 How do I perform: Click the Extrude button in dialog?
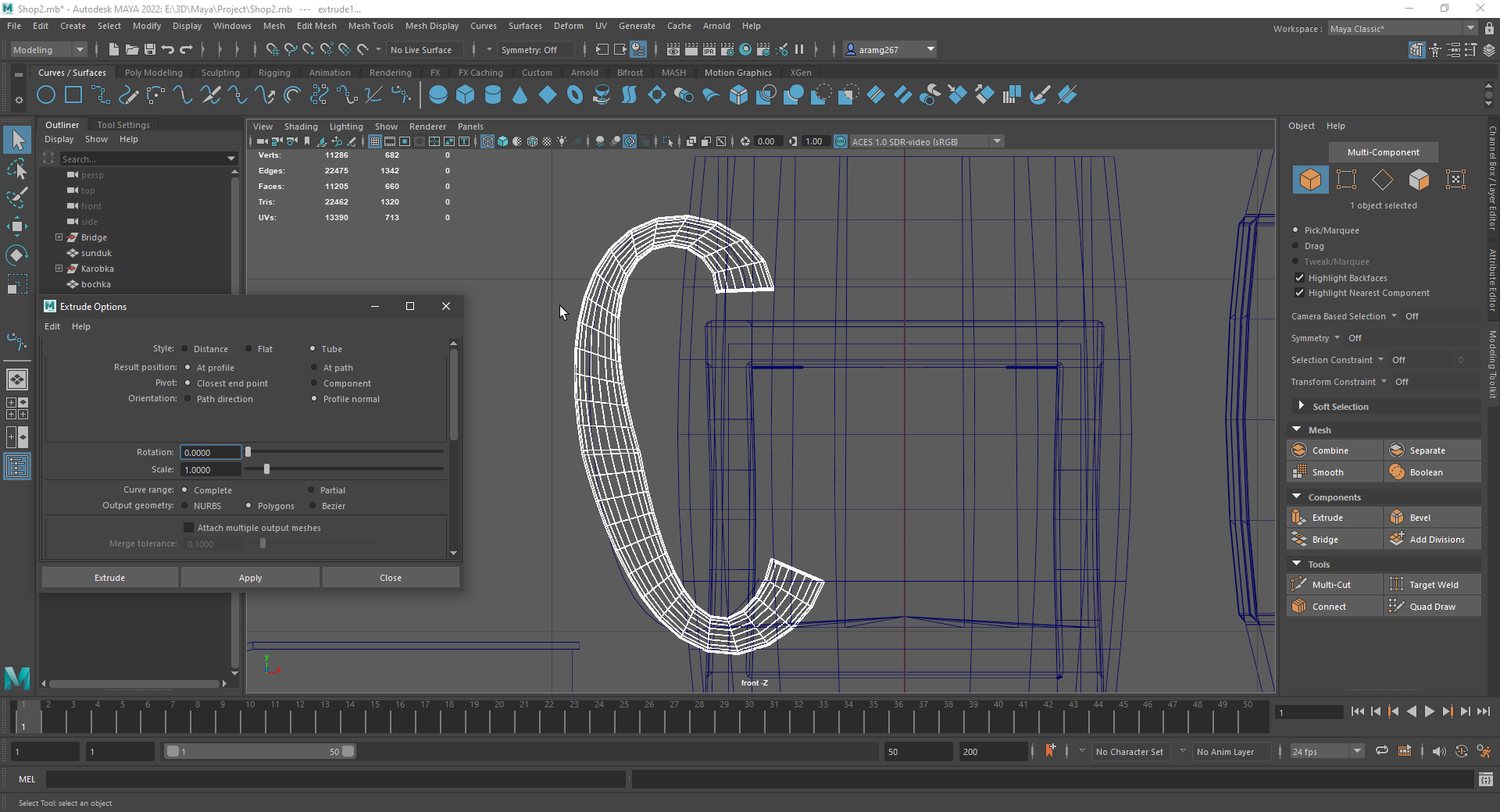(110, 578)
